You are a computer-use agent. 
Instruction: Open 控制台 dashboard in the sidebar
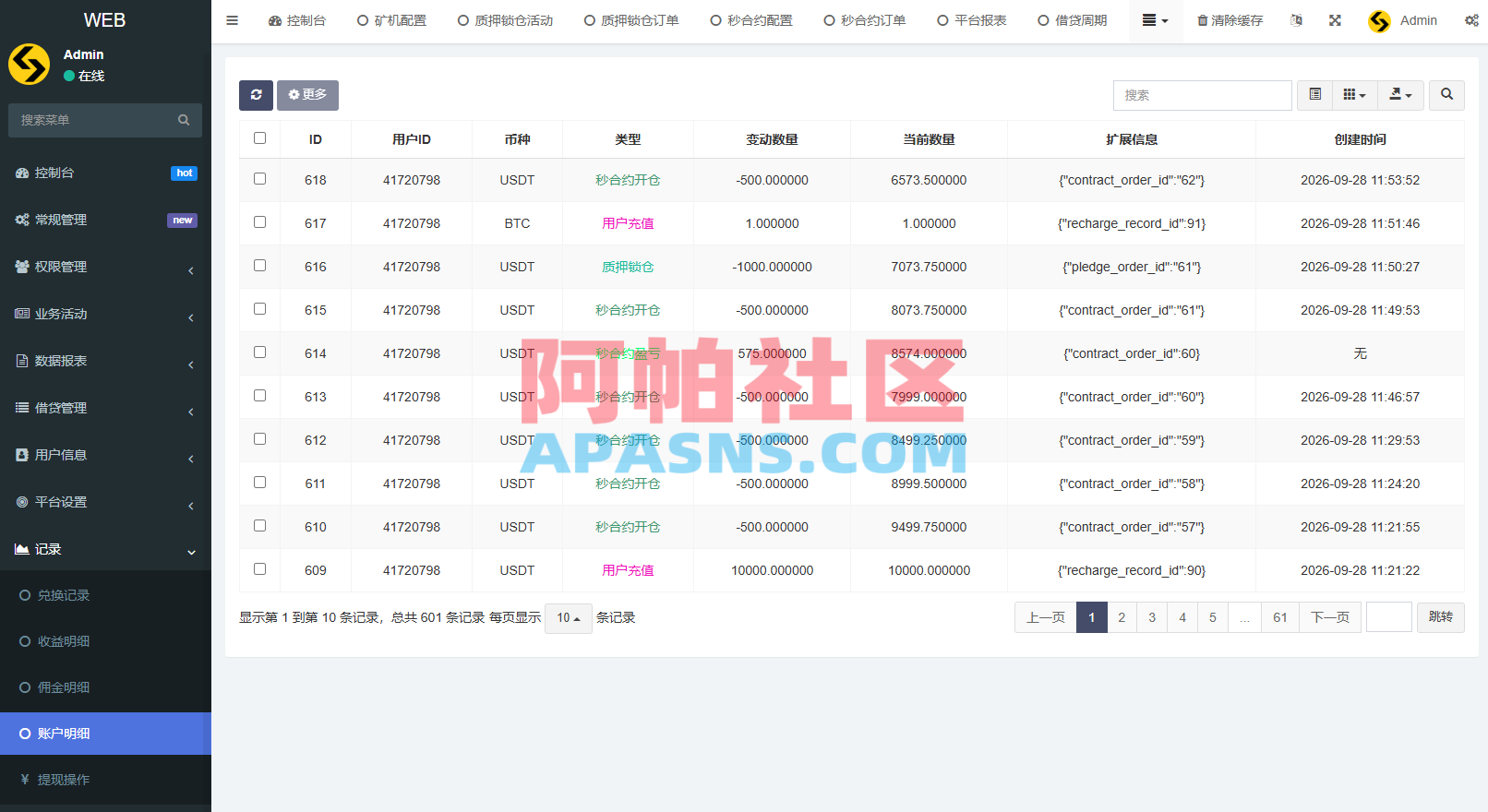(x=105, y=173)
